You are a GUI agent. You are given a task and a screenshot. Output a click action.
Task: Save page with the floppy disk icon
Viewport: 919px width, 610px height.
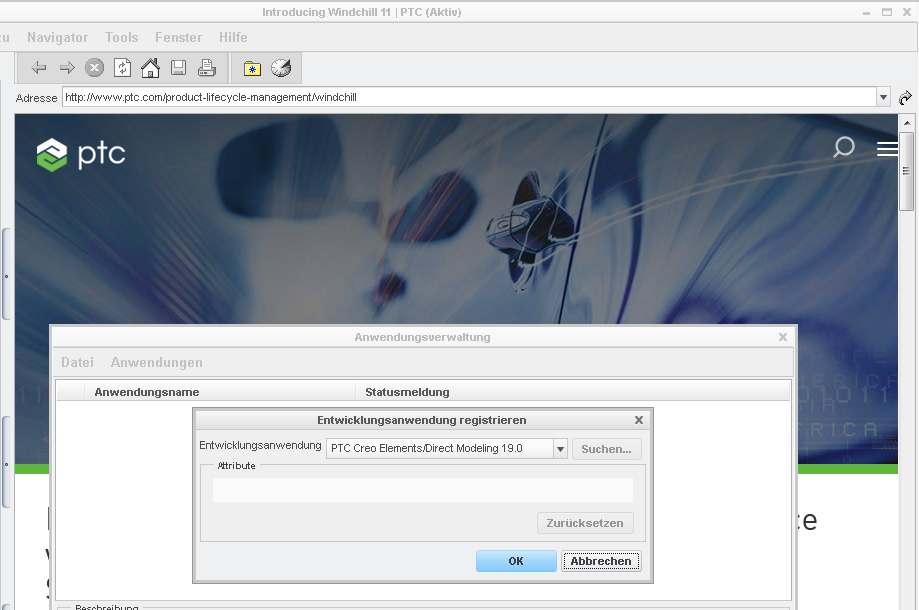[x=178, y=68]
